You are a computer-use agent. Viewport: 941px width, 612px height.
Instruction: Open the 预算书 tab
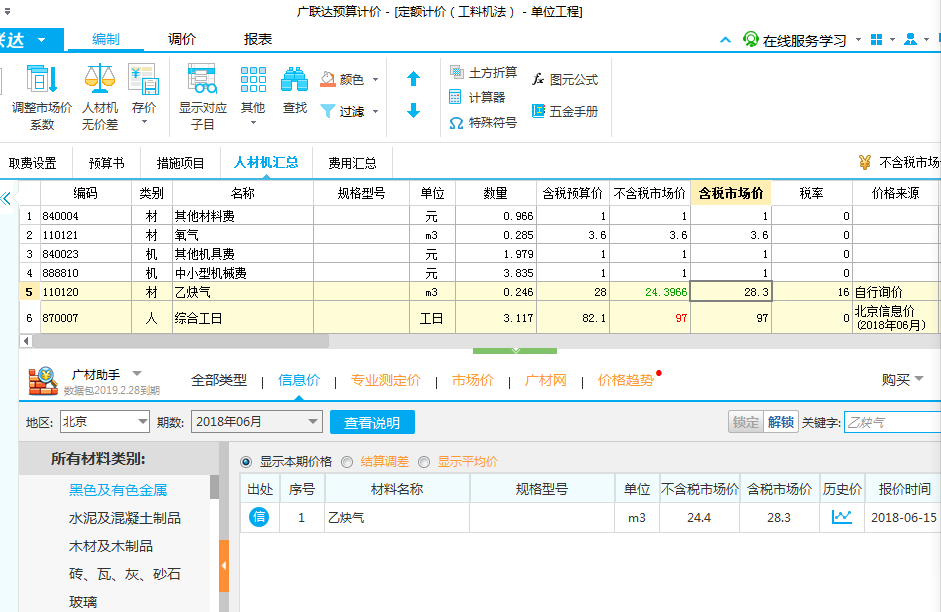coord(106,163)
